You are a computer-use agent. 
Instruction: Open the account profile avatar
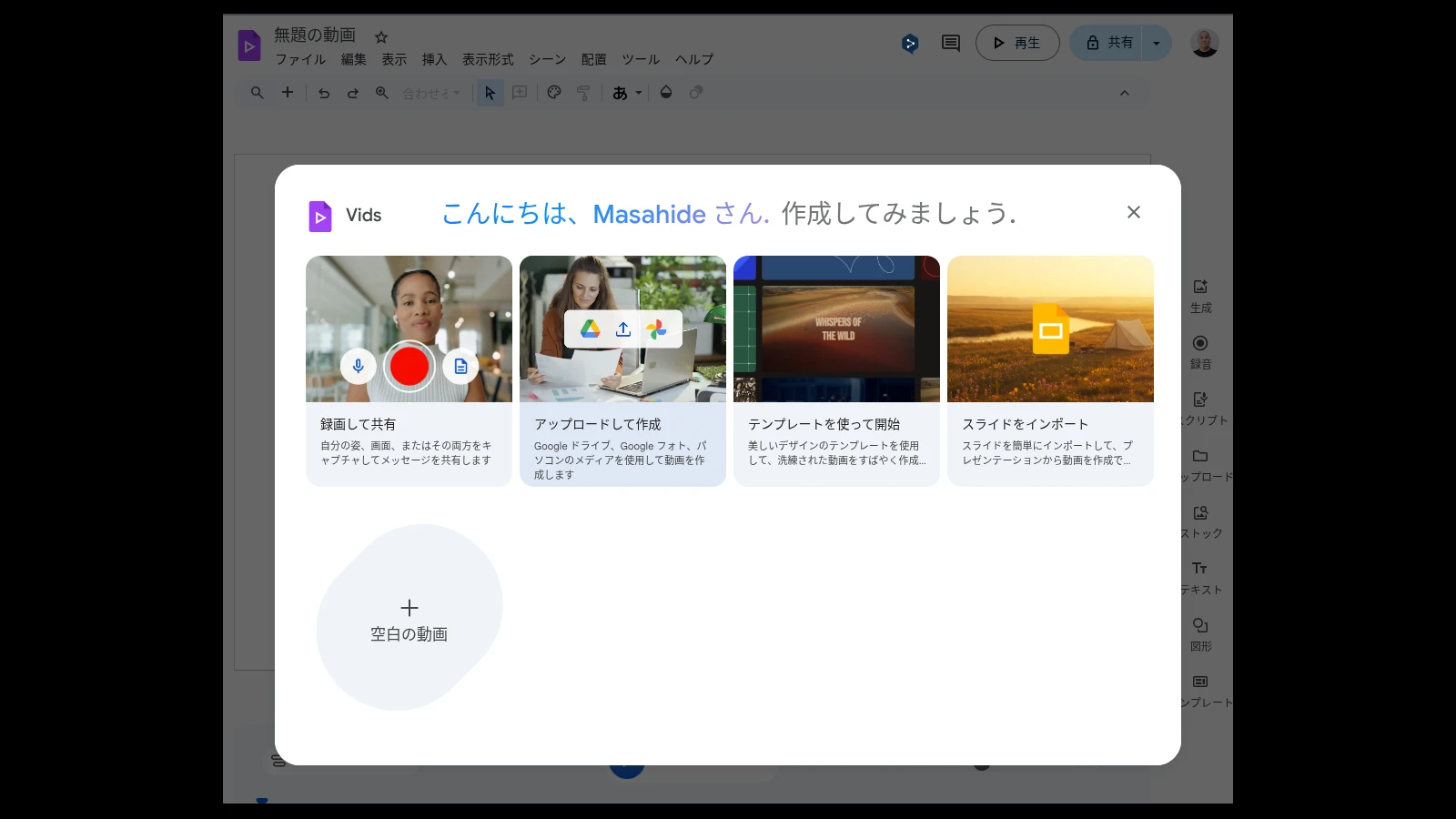1205,43
